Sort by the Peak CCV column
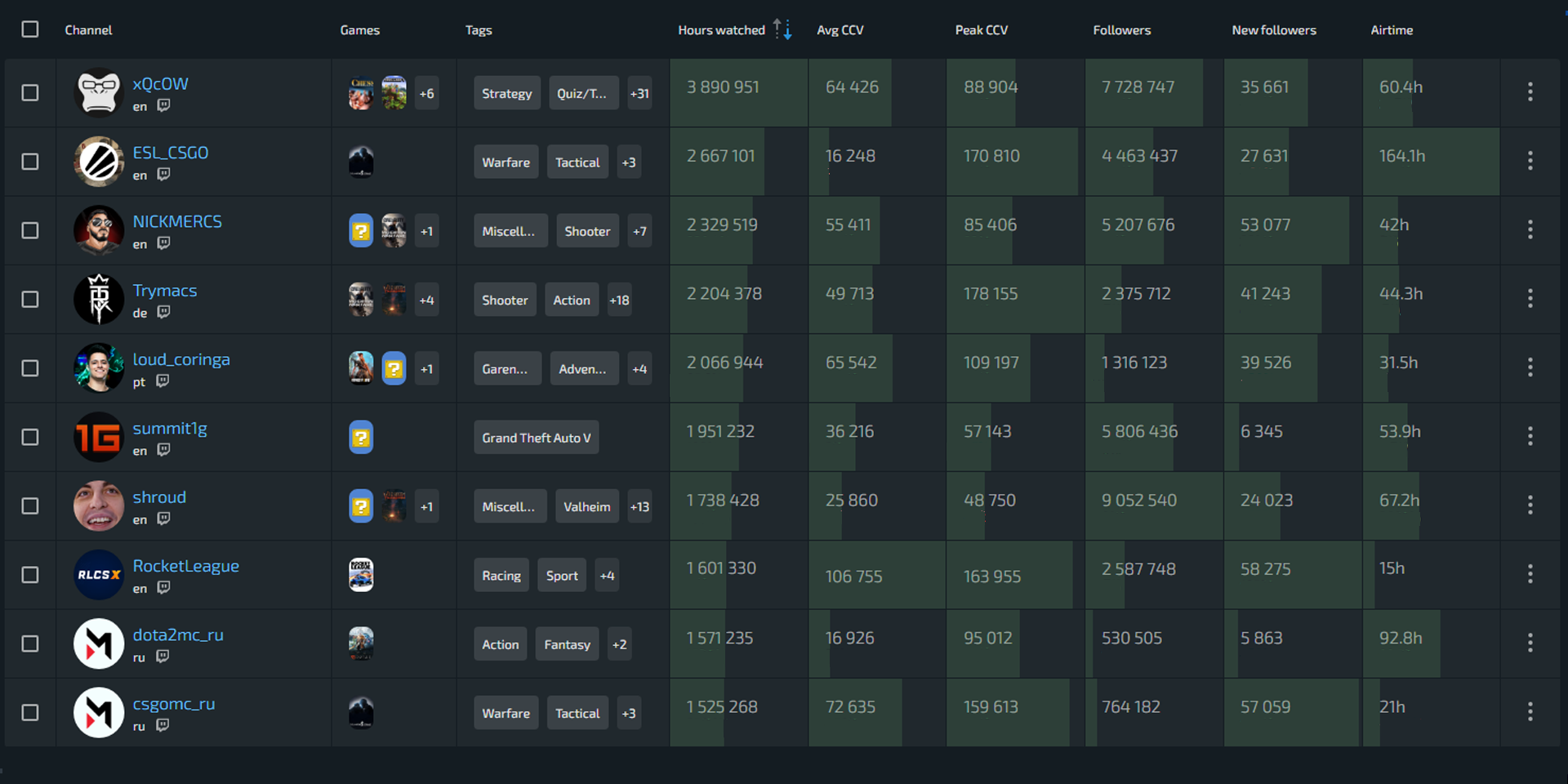This screenshot has width=1568, height=784. click(x=982, y=29)
